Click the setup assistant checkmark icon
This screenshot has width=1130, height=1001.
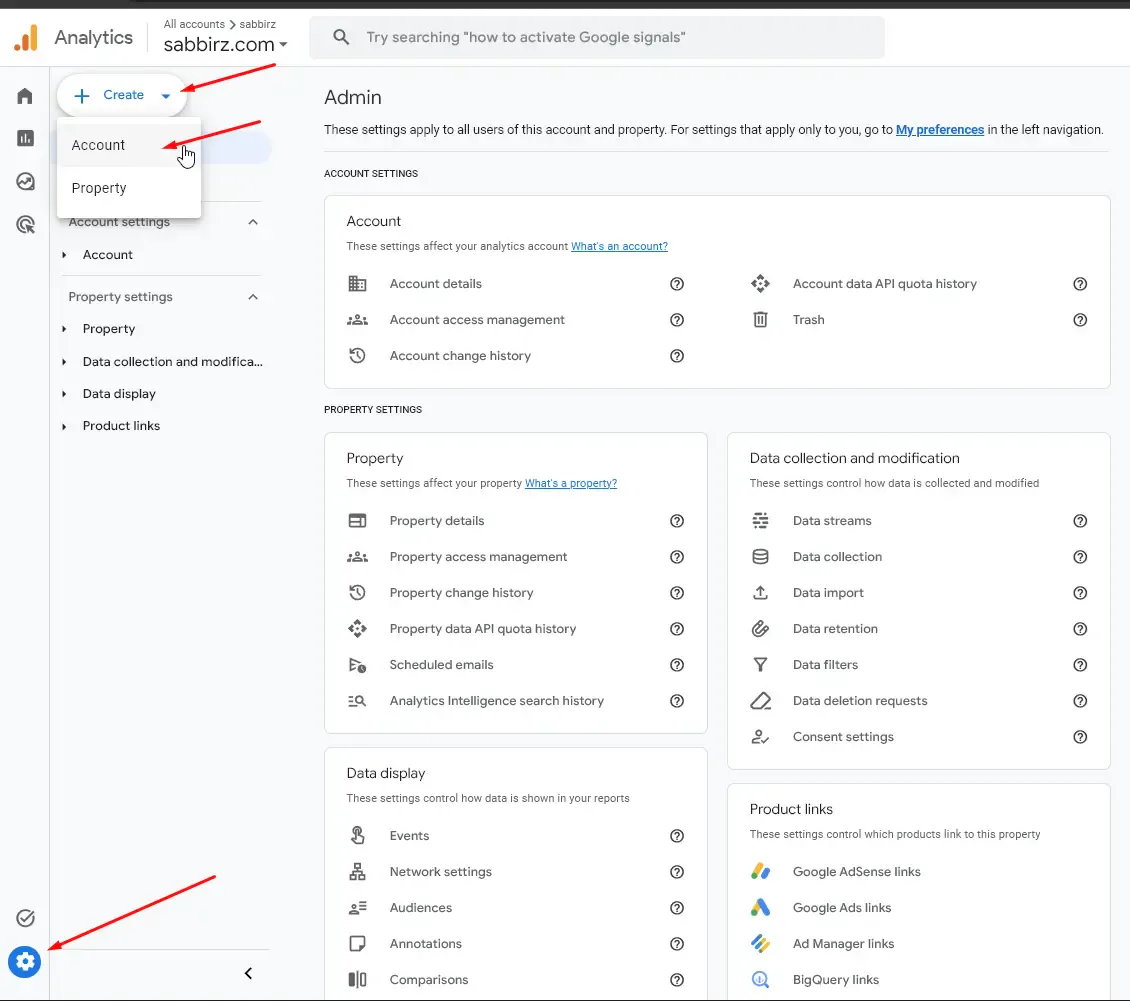click(x=25, y=918)
